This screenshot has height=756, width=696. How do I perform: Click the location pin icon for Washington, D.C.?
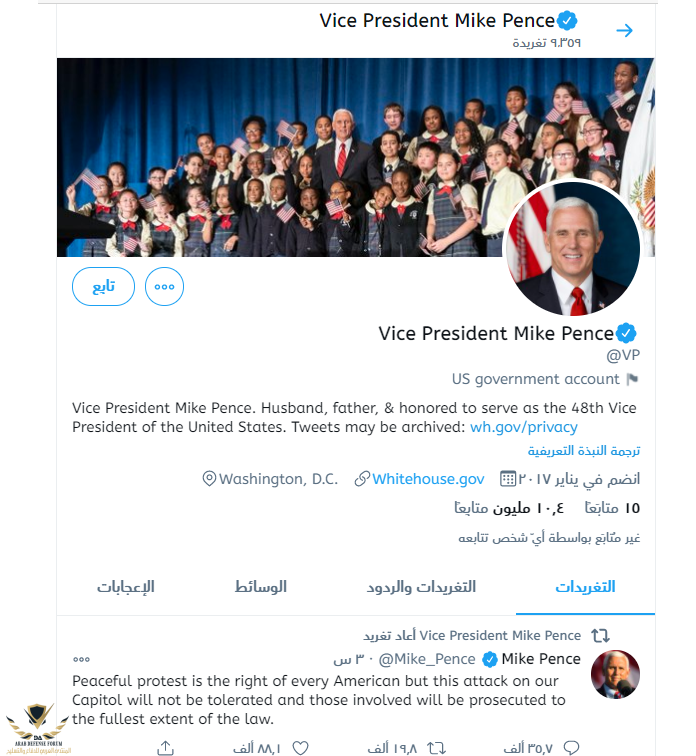pyautogui.click(x=209, y=479)
